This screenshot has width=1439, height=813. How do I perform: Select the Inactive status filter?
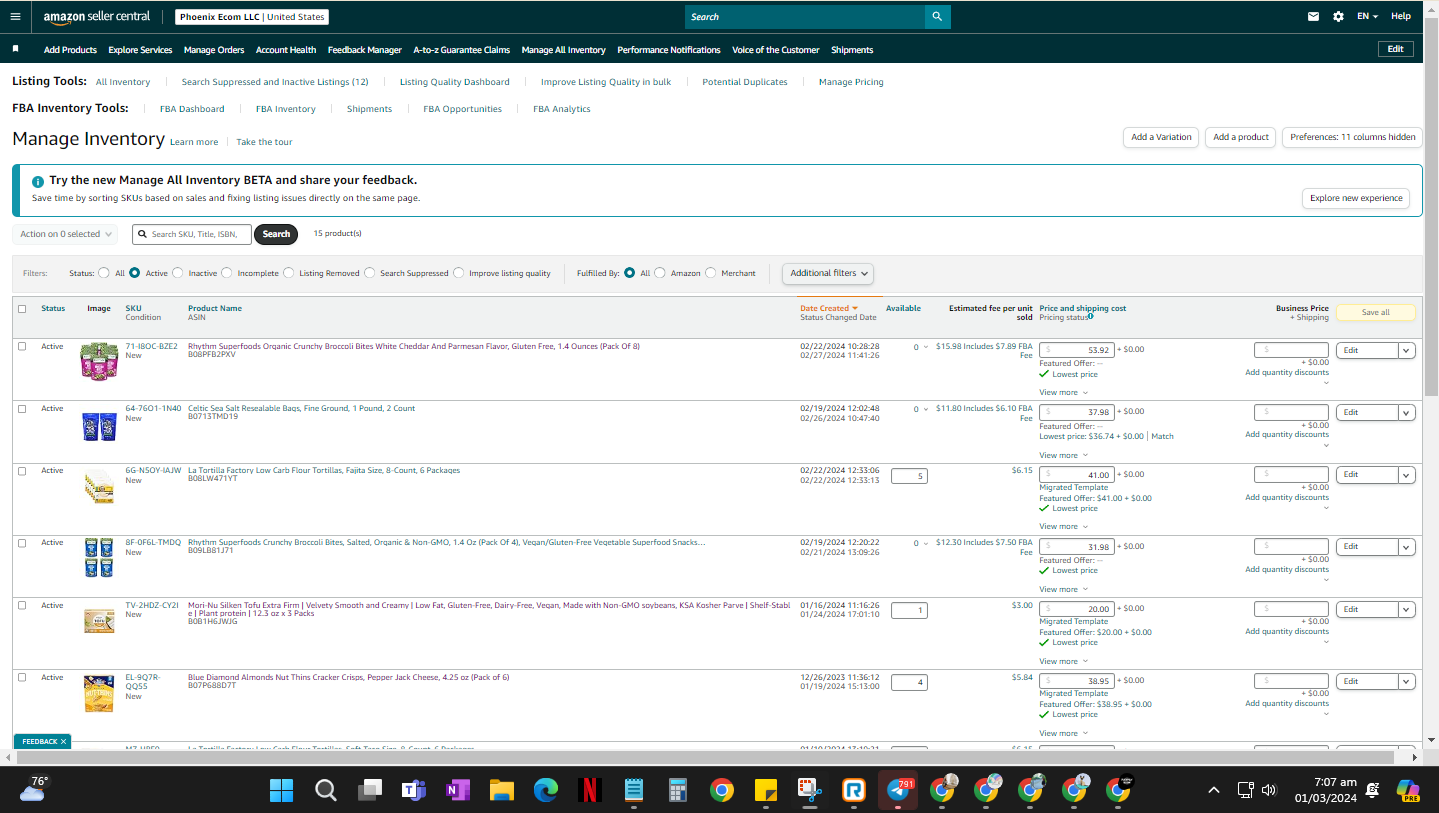[178, 273]
